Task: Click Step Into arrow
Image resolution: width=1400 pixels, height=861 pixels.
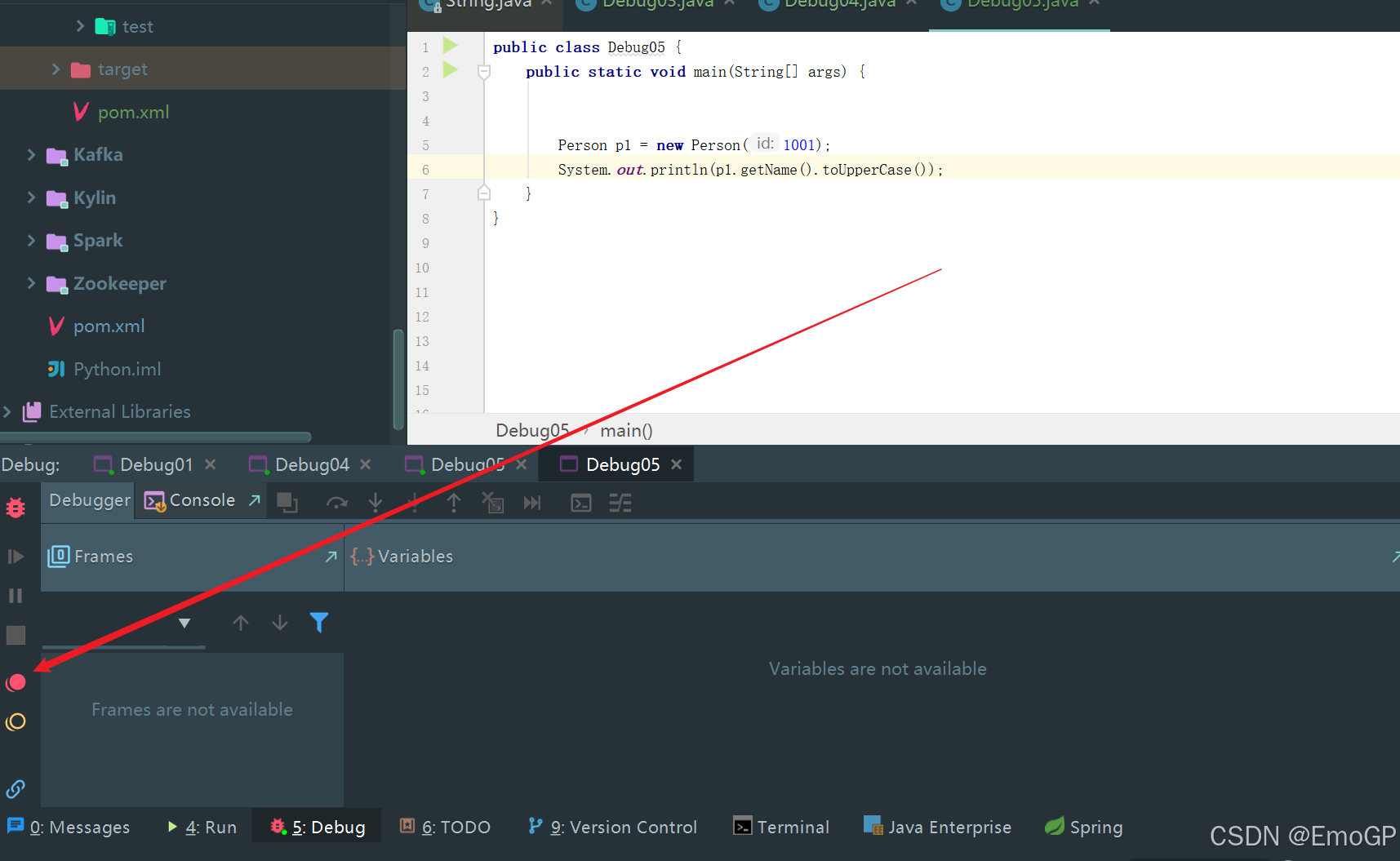Action: tap(376, 503)
